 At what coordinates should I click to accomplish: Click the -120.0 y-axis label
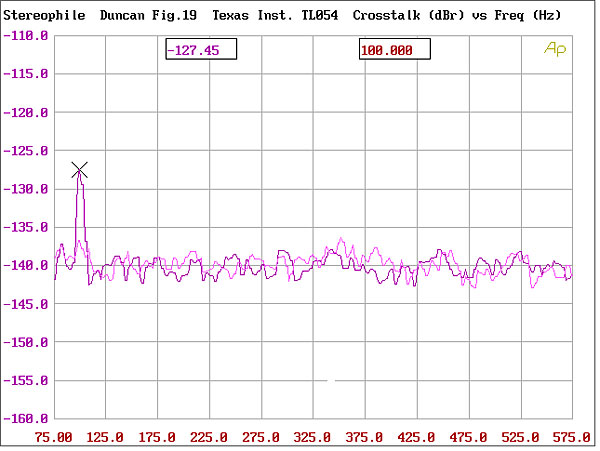tap(26, 113)
